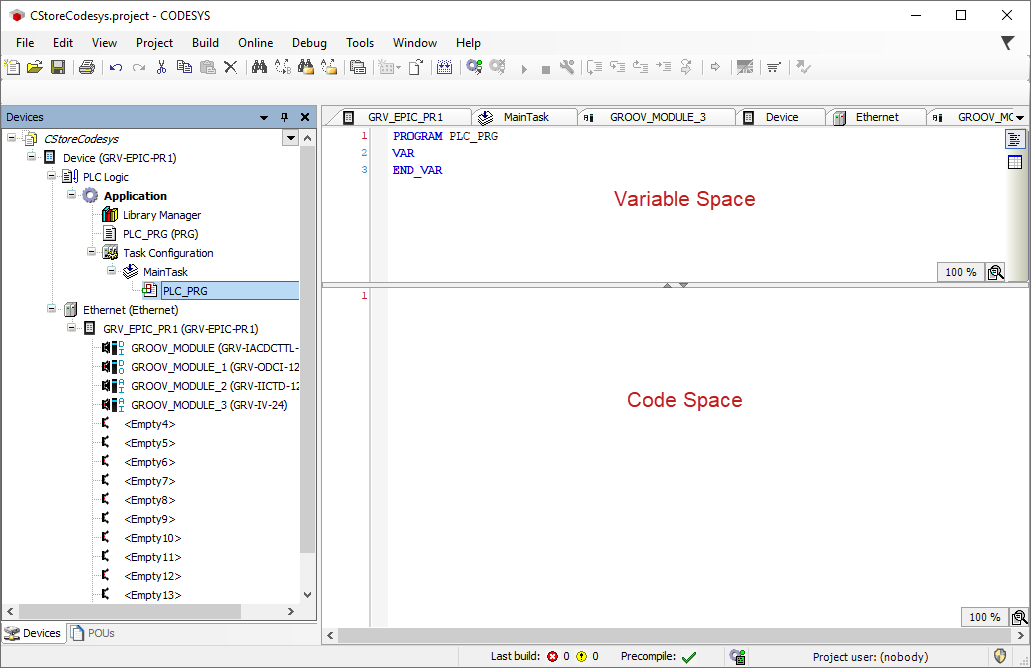Open the Tools menu

tap(360, 43)
